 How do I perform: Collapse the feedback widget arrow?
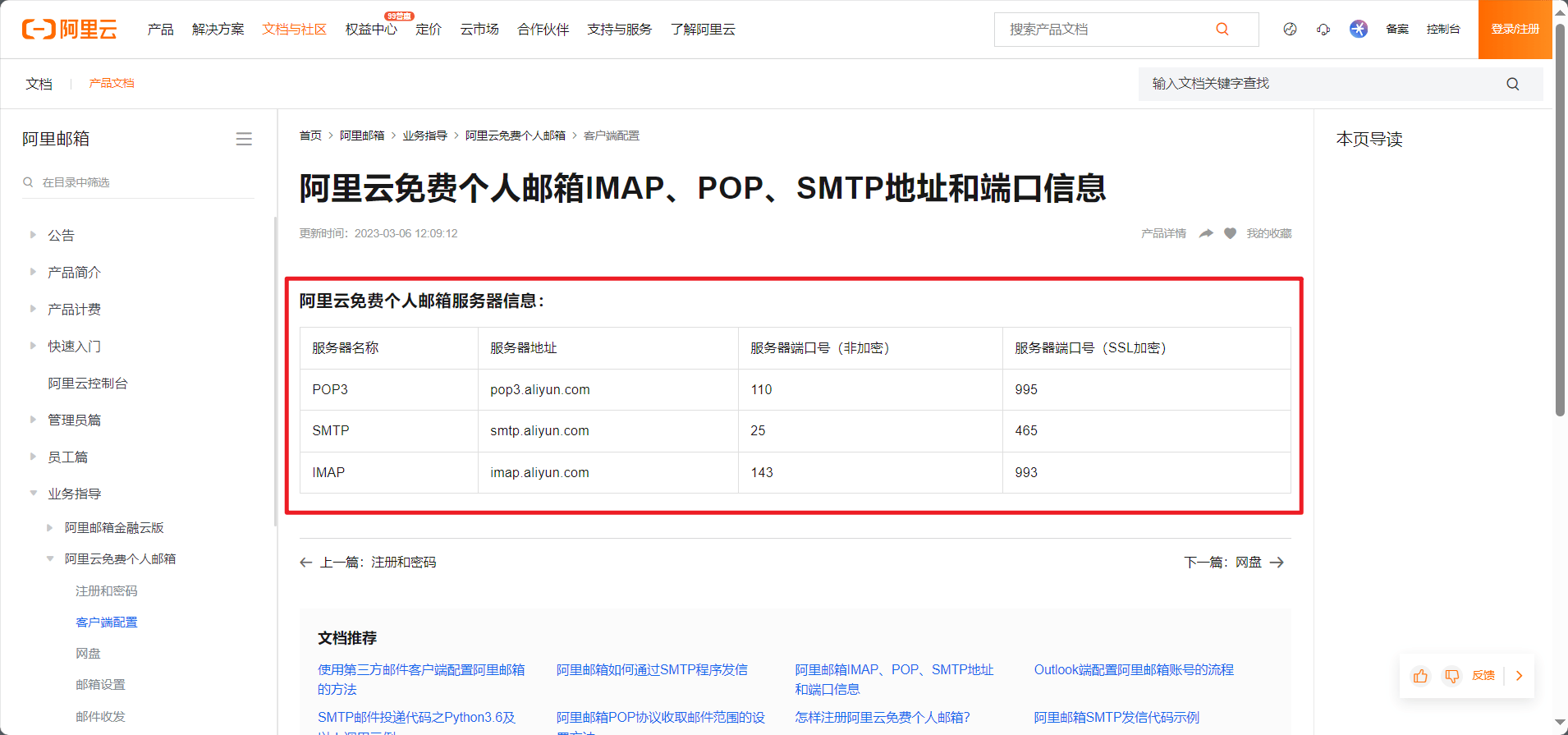click(1519, 676)
